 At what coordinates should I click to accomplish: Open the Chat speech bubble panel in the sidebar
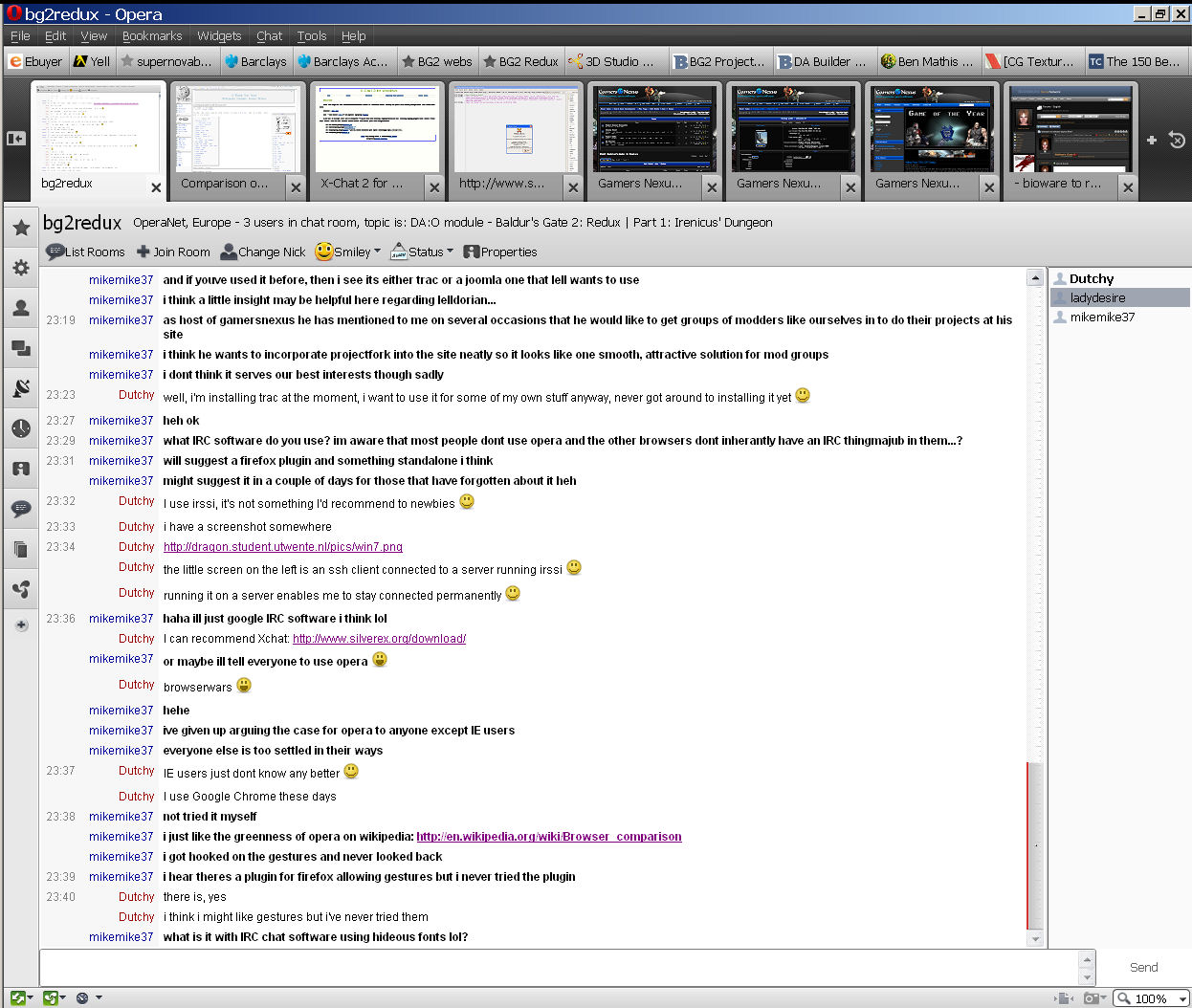[x=21, y=509]
